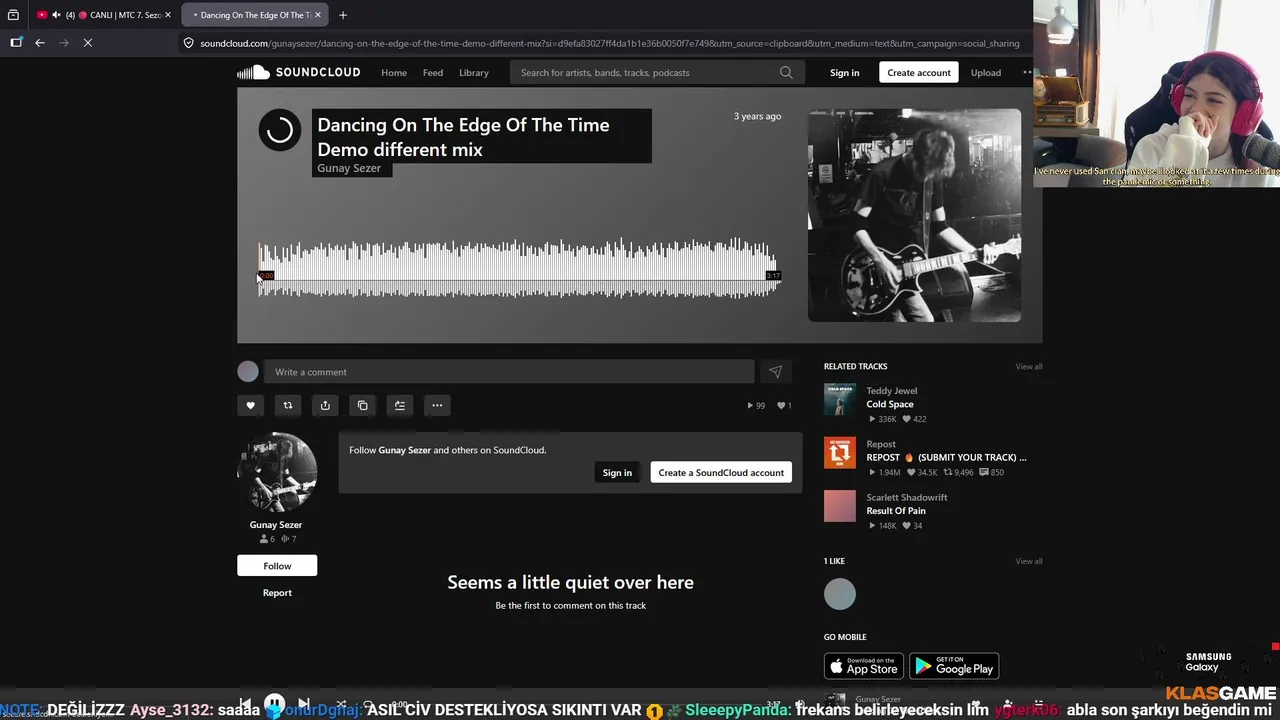Click the browser tab search icon
The height and width of the screenshot is (720, 1280).
click(13, 15)
